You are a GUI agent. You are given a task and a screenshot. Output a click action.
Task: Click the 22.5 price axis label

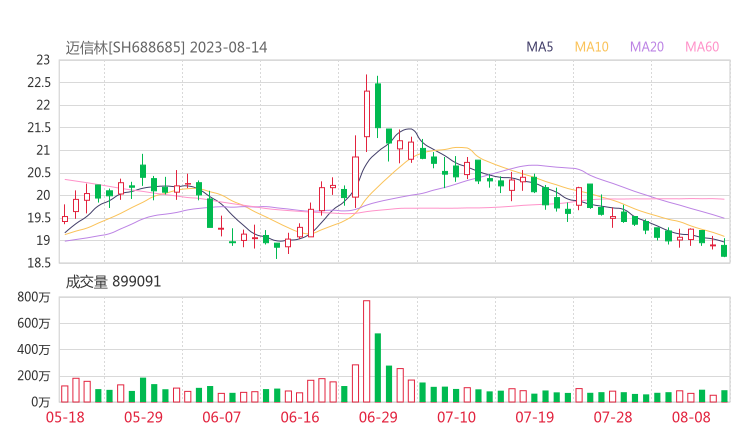coord(39,83)
